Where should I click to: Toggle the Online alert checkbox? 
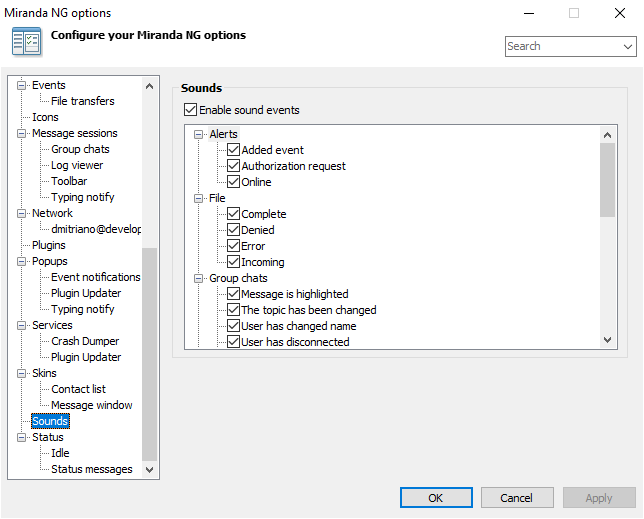[233, 181]
